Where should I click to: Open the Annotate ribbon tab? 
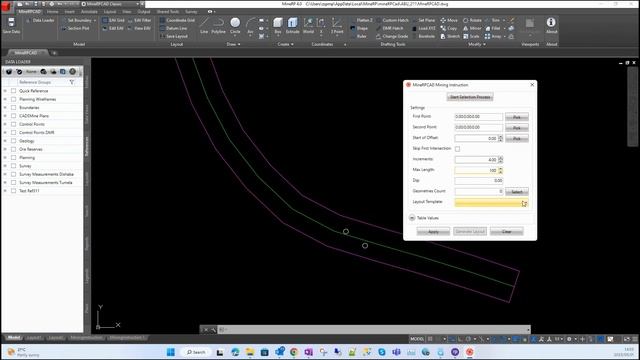(x=89, y=12)
